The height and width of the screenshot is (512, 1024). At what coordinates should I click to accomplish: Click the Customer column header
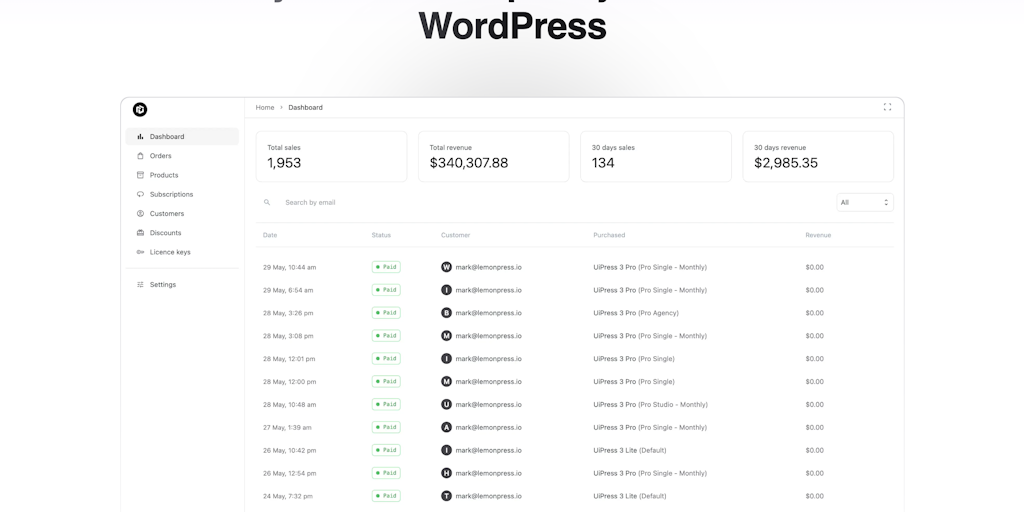click(x=455, y=235)
